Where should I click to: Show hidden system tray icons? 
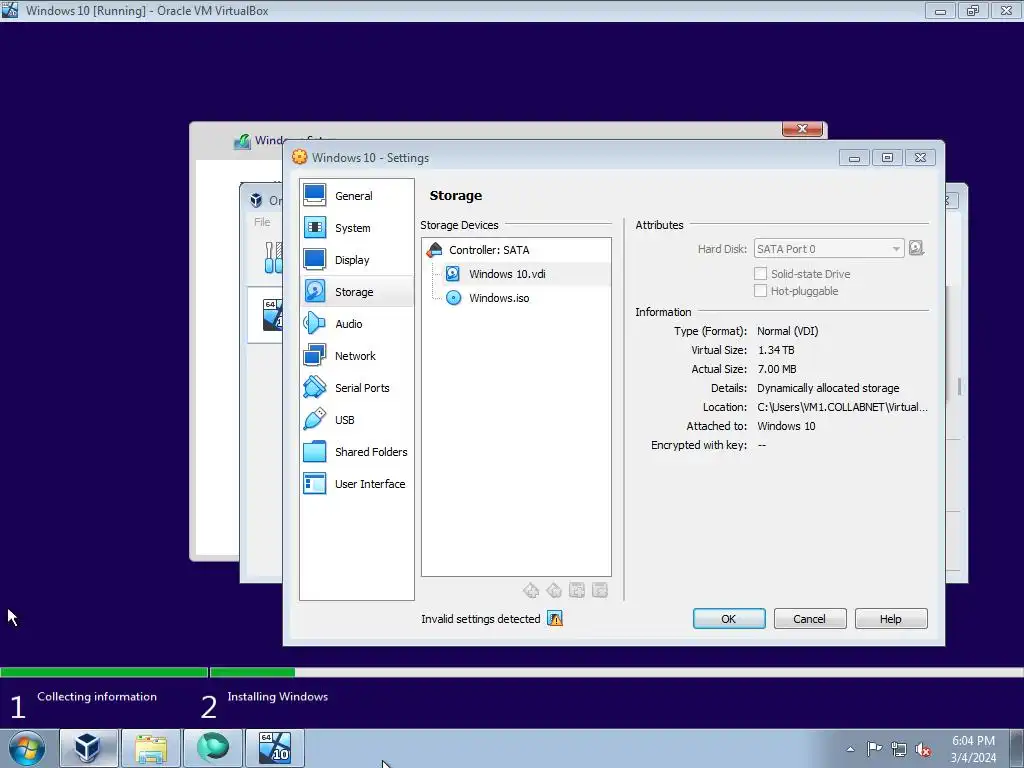(x=850, y=749)
